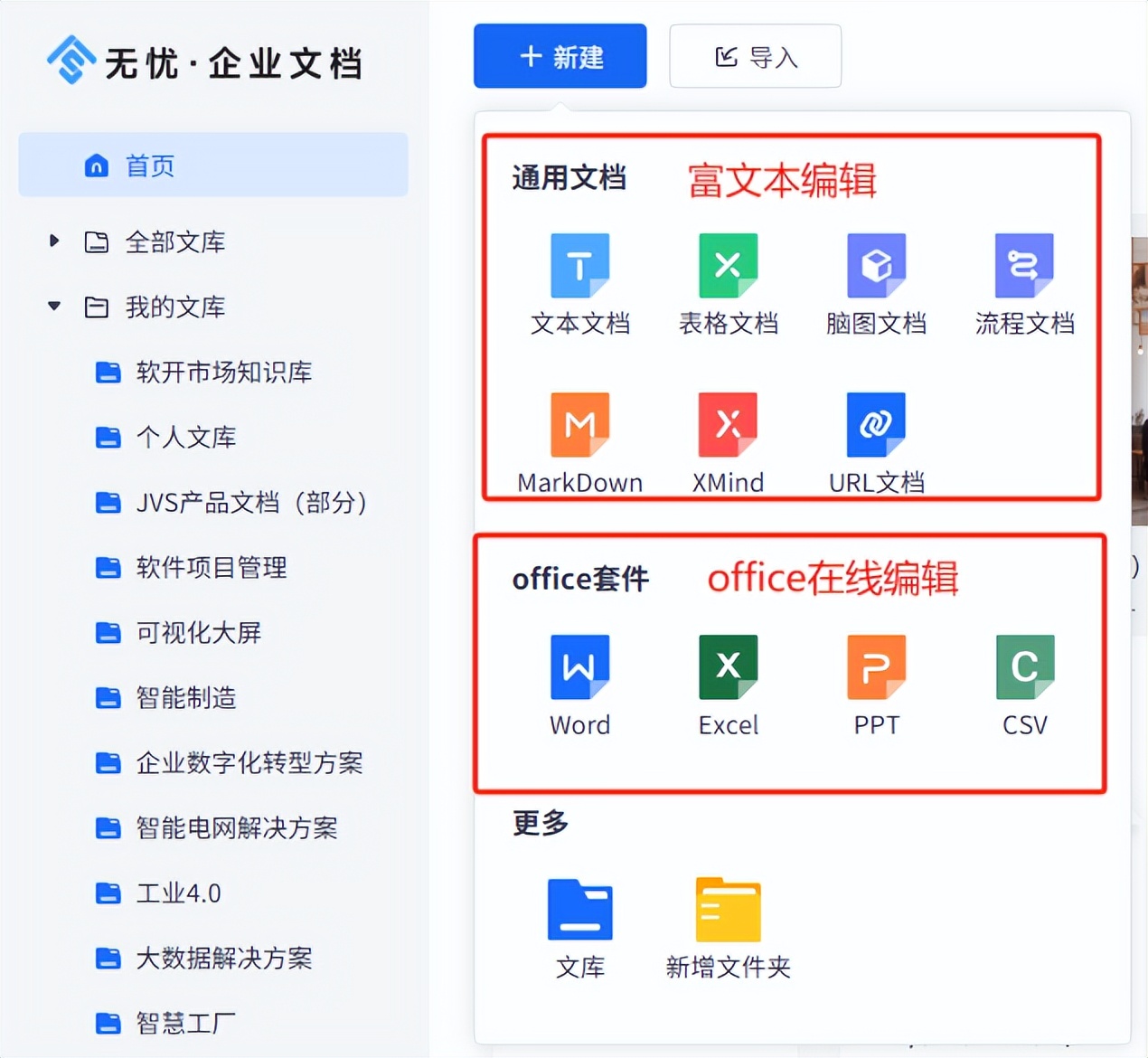This screenshot has width=1148, height=1058.
Task: Click the office套件 section heading
Action: pyautogui.click(x=580, y=579)
